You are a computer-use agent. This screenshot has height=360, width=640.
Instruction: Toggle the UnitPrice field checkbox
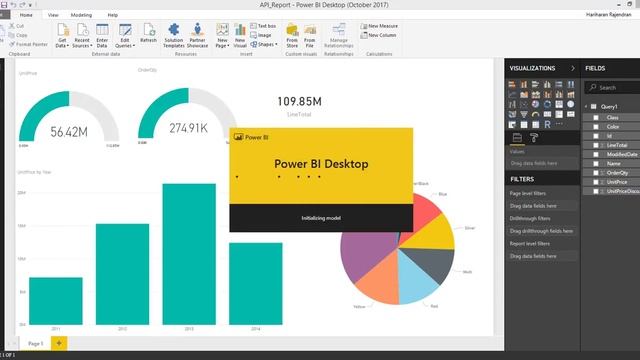tap(596, 182)
